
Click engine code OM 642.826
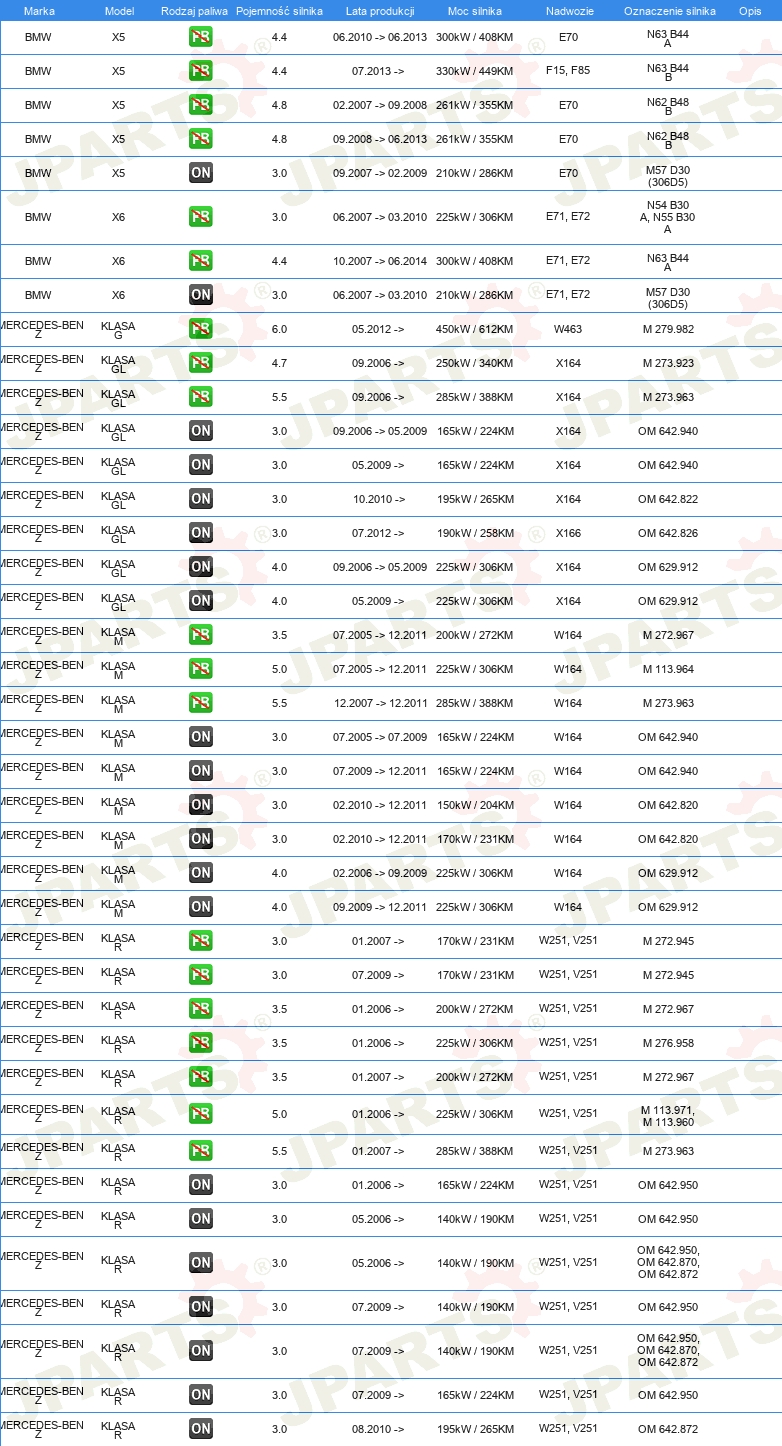point(668,533)
